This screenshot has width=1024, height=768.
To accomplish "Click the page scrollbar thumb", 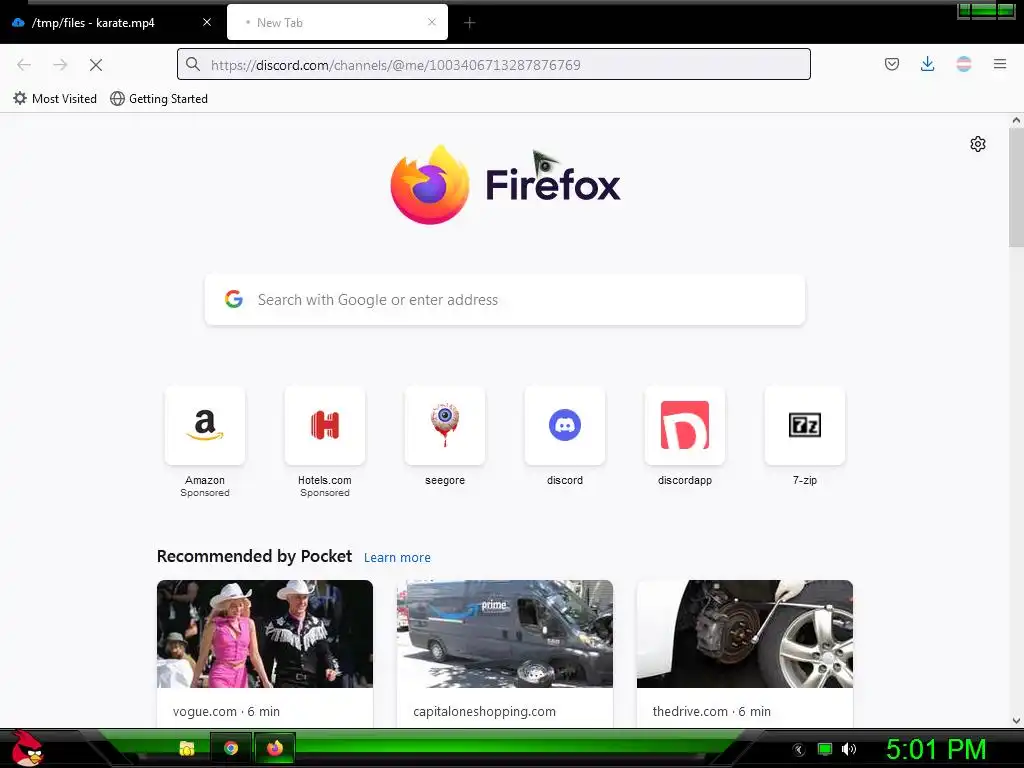I will pyautogui.click(x=1016, y=187).
